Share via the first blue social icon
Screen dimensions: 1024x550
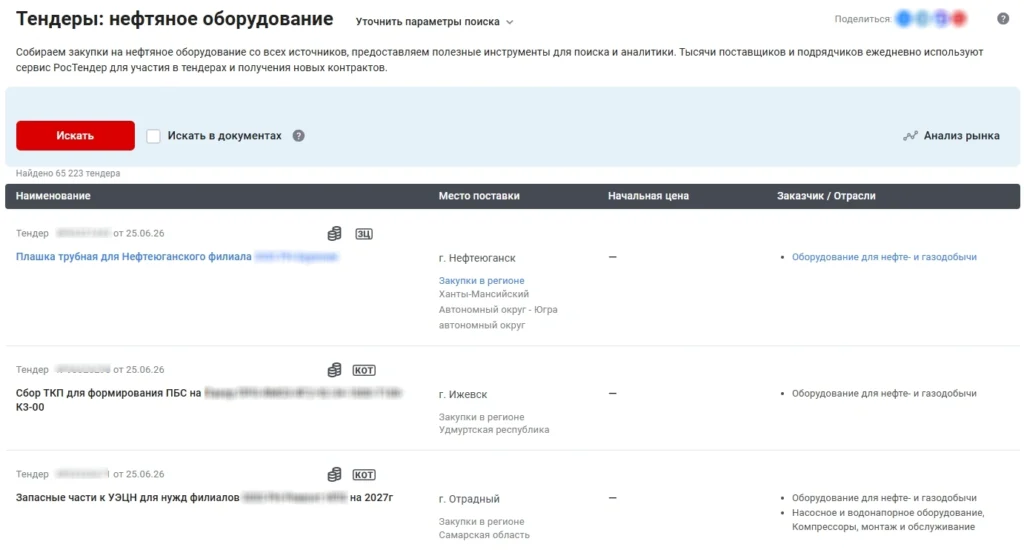click(x=904, y=19)
